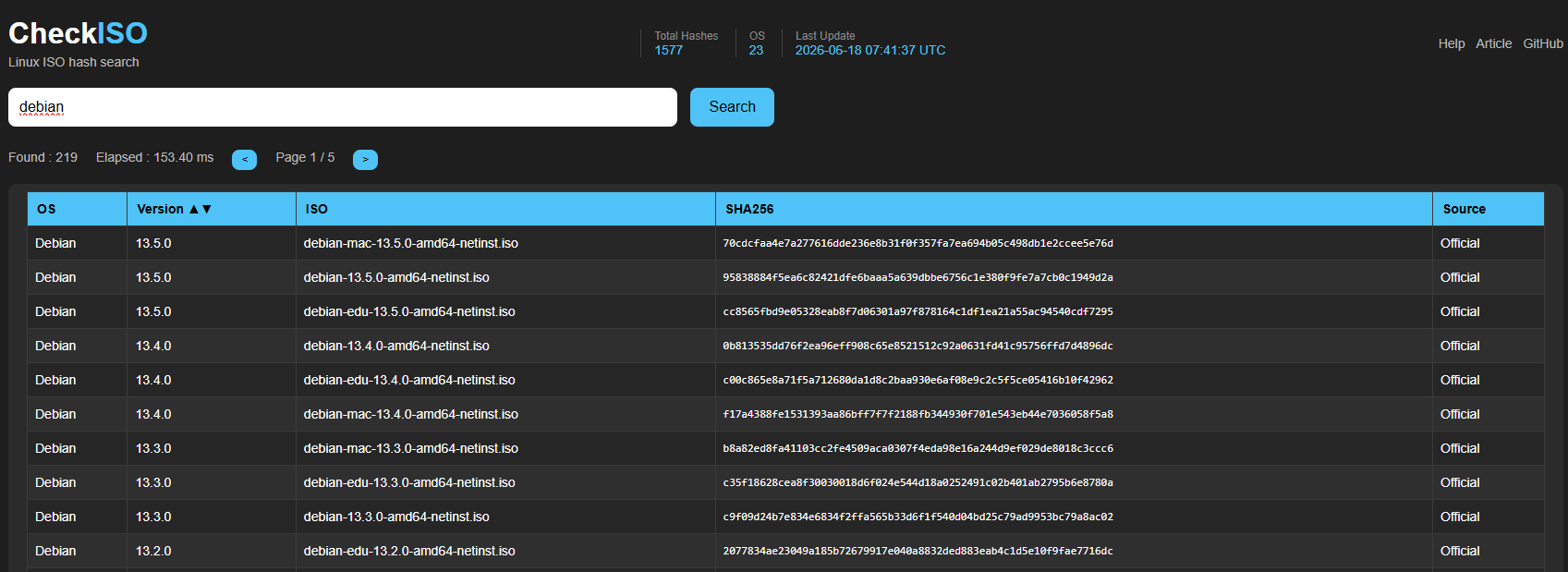Click the Source column header
This screenshot has width=1568, height=572.
point(1489,209)
